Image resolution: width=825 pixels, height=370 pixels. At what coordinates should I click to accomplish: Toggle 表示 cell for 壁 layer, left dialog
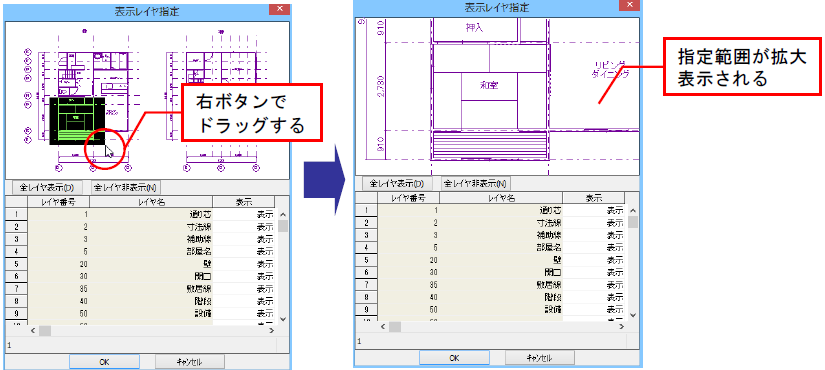point(244,264)
